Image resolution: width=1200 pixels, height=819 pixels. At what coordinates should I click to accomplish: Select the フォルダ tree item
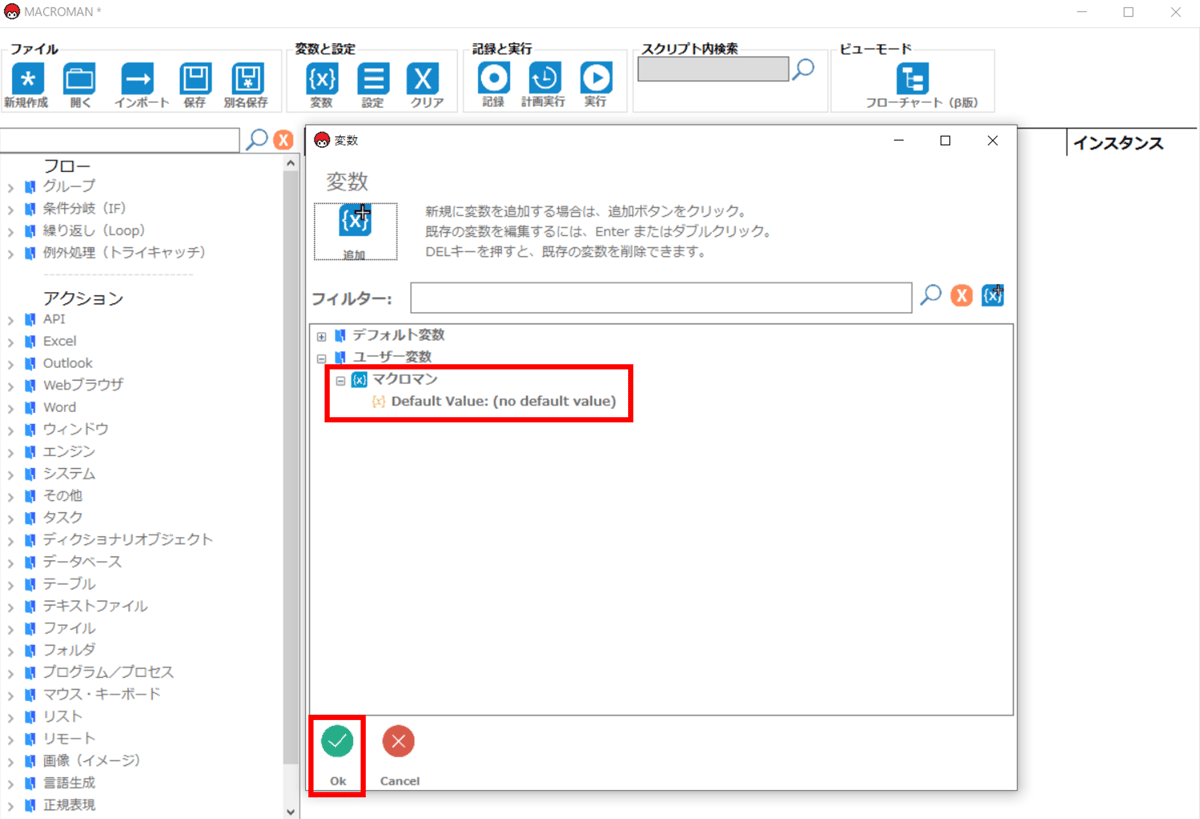[x=69, y=650]
